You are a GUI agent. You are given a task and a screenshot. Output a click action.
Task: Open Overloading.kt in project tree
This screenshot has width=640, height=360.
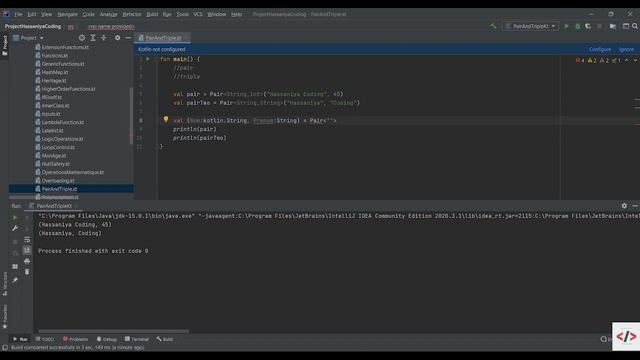(58, 180)
